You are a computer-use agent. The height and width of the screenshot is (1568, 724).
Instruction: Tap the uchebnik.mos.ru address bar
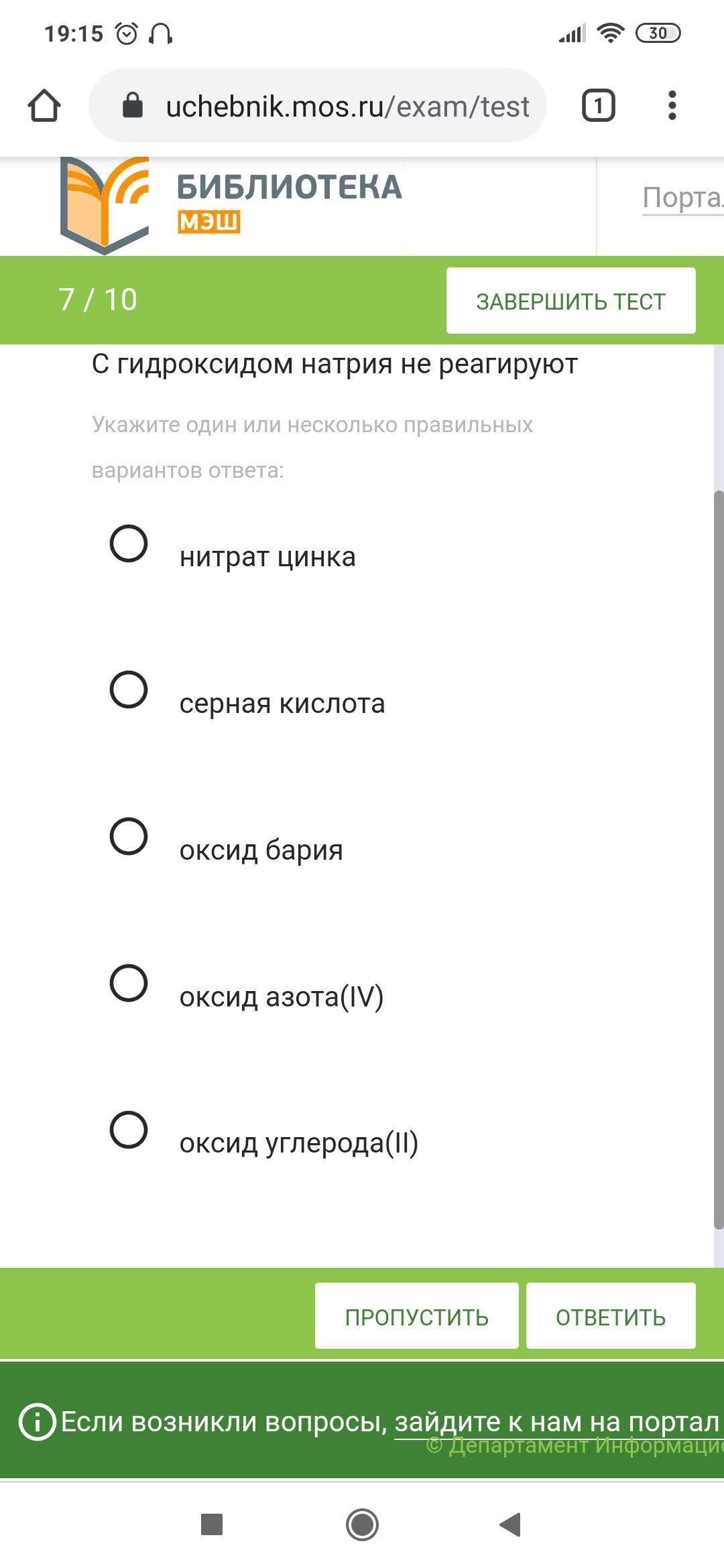click(318, 105)
